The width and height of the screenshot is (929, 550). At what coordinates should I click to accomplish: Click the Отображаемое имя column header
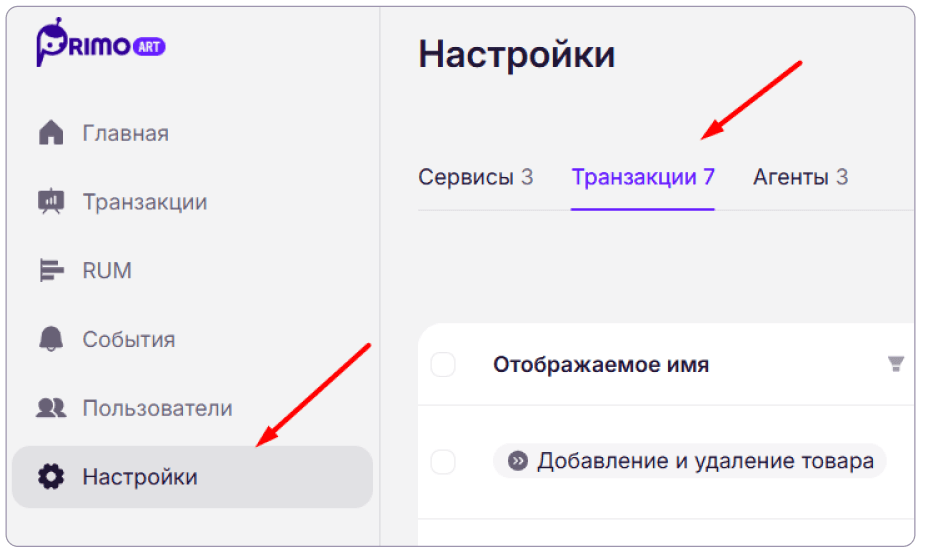[x=601, y=364]
